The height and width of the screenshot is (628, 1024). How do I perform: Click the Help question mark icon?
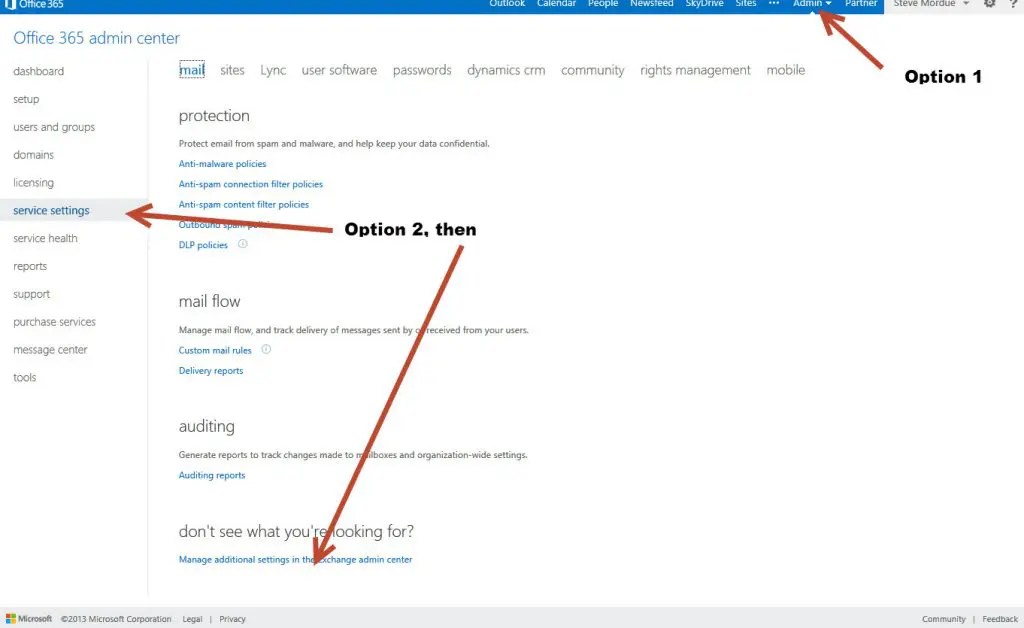coord(1014,4)
